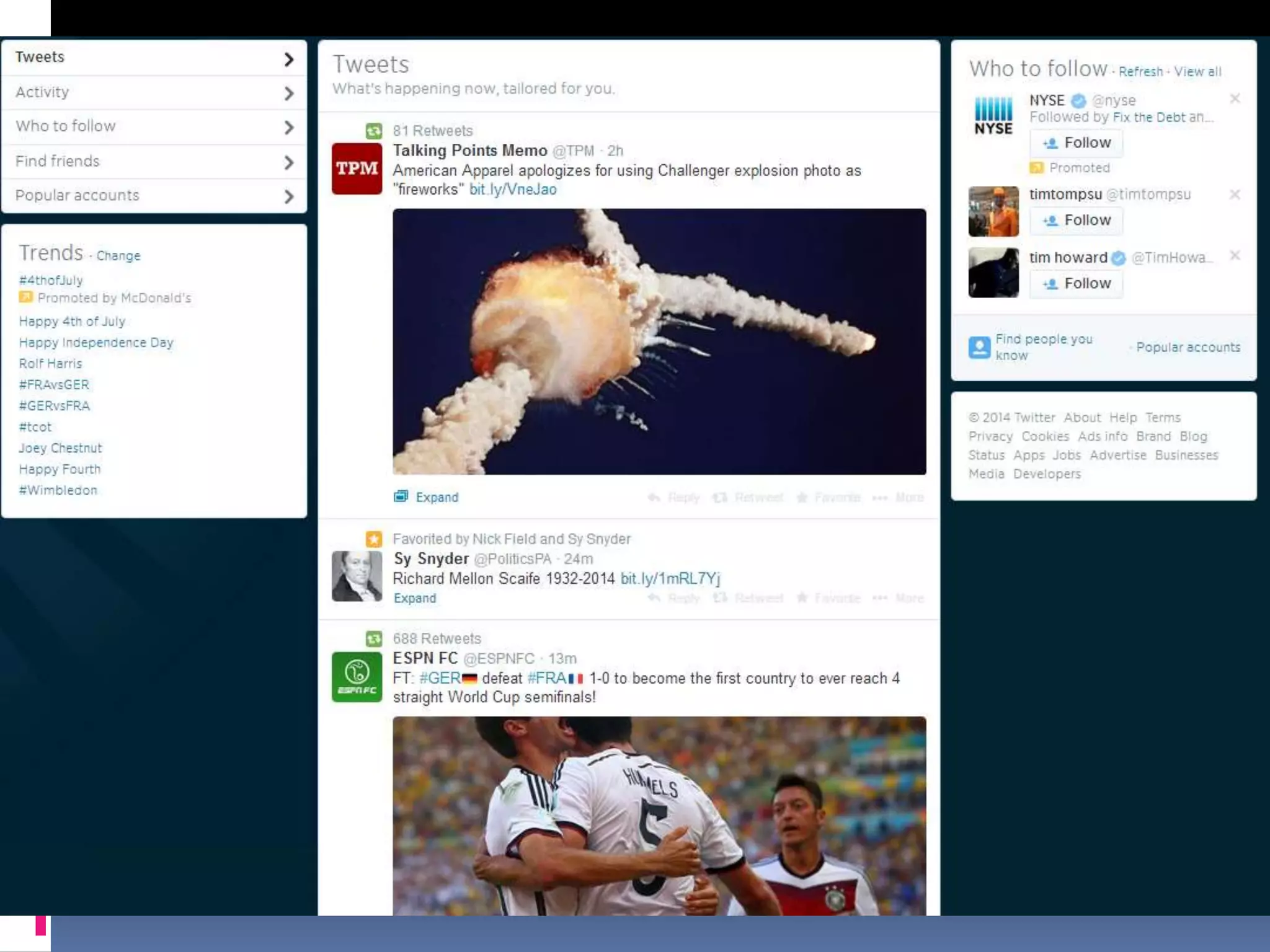Open the #GERvsFRA trend
Image resolution: width=1270 pixels, height=952 pixels.
55,405
